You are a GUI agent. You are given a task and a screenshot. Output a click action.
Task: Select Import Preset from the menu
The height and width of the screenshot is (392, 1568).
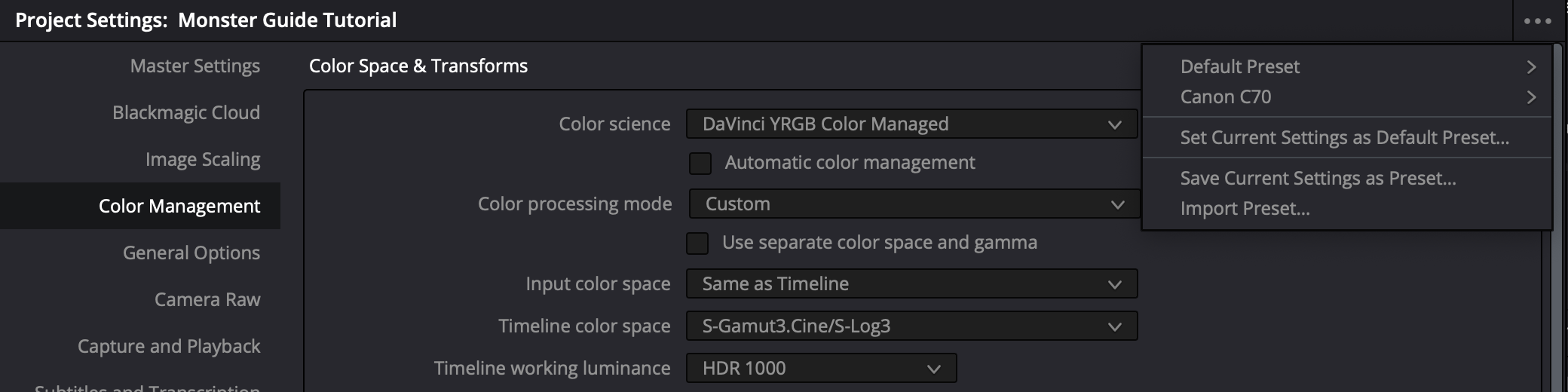(x=1245, y=209)
